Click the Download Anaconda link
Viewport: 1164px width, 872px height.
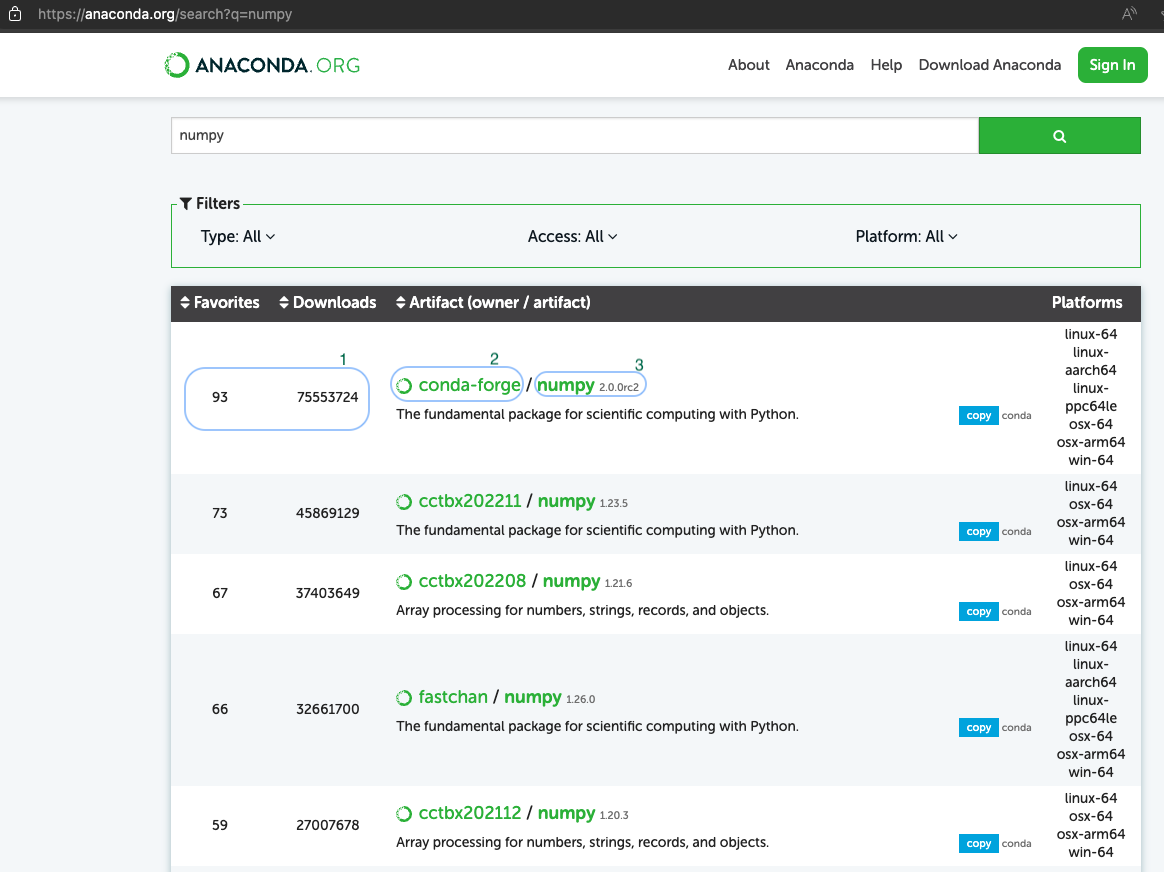tap(990, 65)
